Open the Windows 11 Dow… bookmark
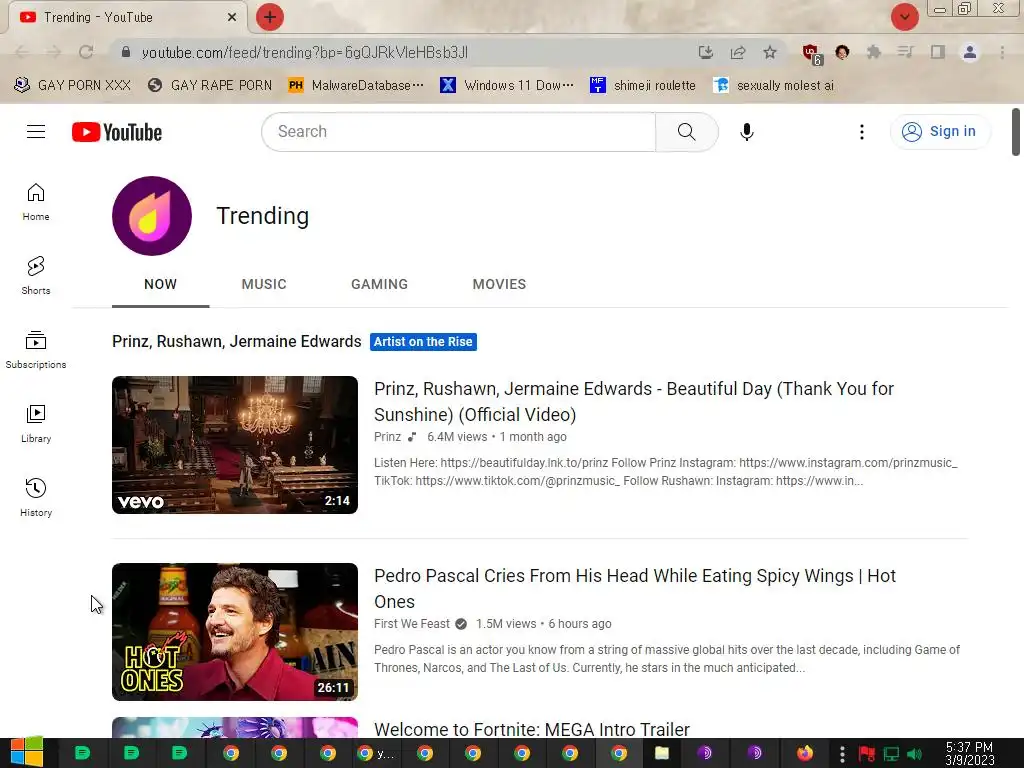This screenshot has width=1024, height=768. click(x=507, y=86)
